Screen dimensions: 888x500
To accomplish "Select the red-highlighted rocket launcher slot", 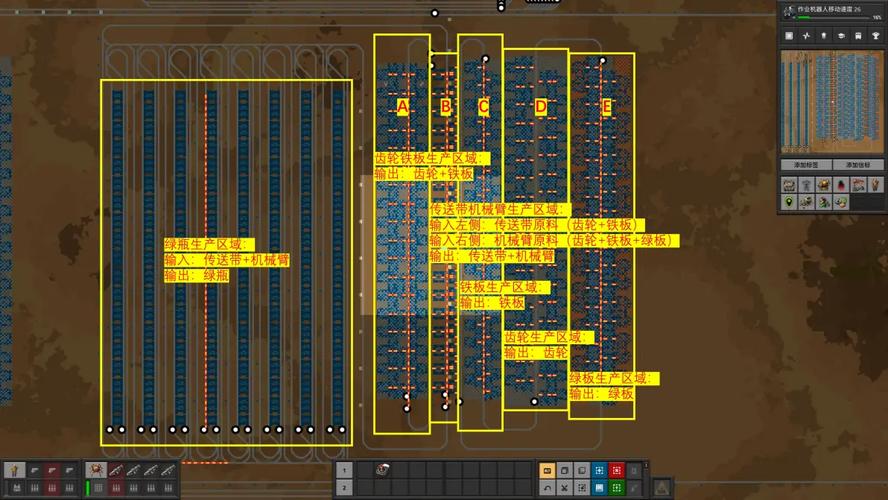I will (x=116, y=470).
